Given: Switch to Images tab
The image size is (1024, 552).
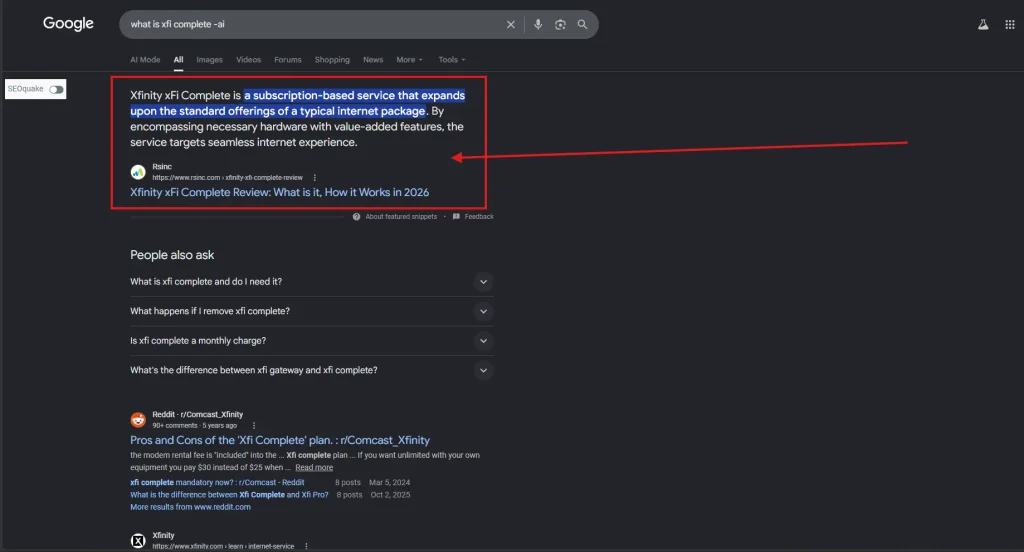Looking at the screenshot, I should (x=210, y=59).
